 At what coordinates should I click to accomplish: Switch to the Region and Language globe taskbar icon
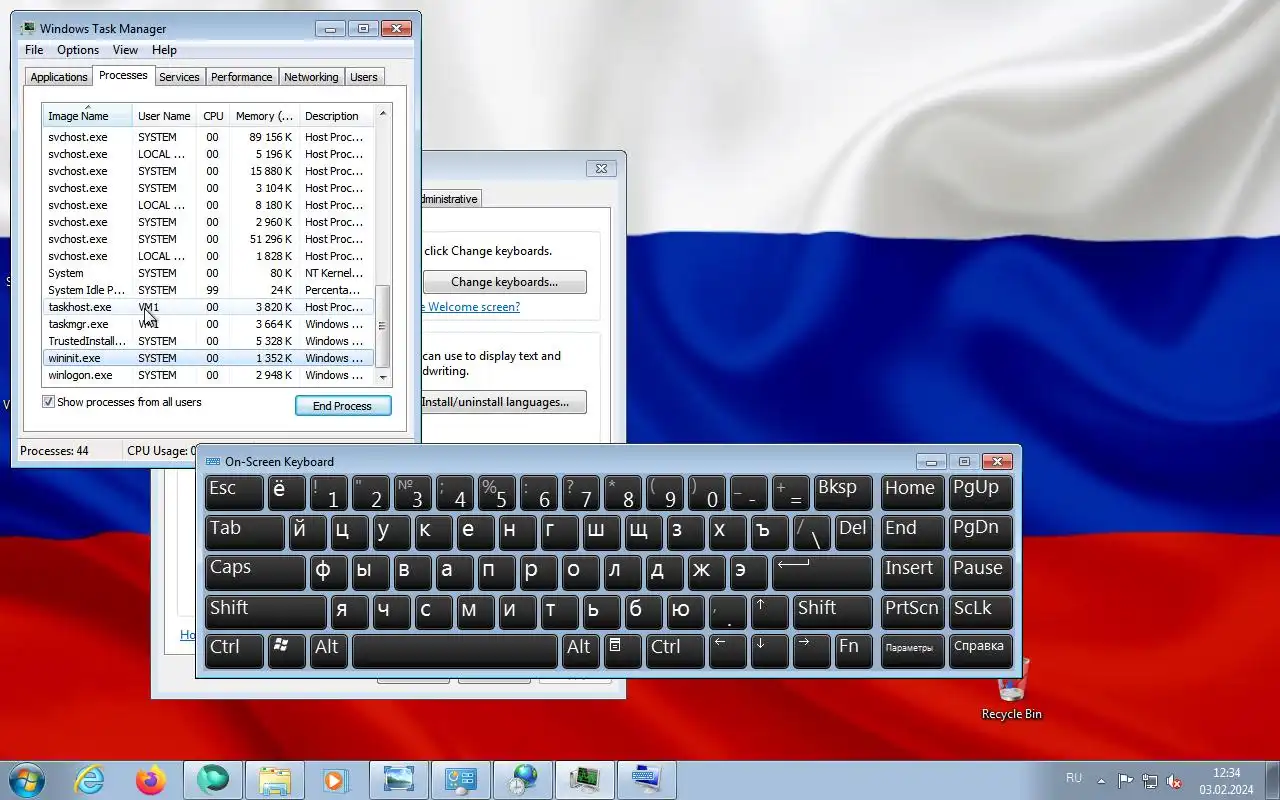pyautogui.click(x=522, y=780)
